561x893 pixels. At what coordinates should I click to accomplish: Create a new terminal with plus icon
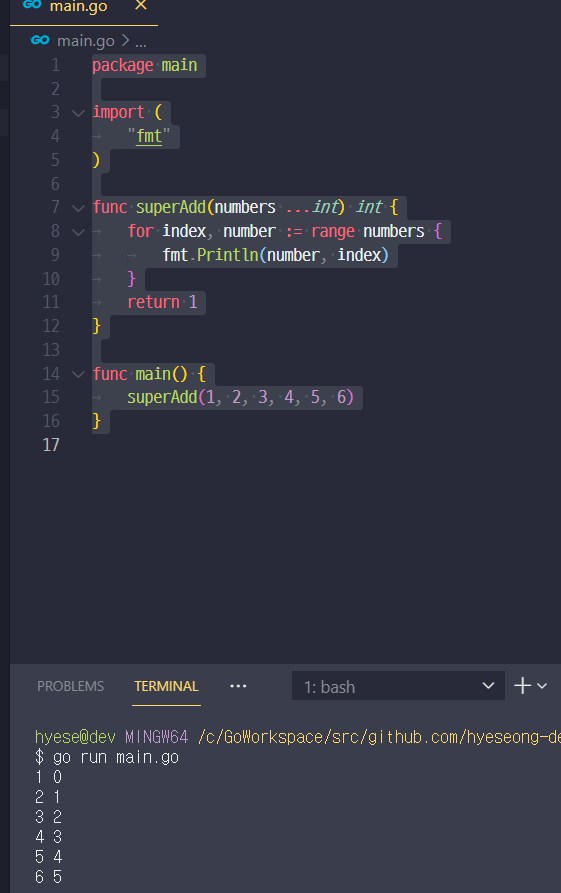click(x=522, y=686)
